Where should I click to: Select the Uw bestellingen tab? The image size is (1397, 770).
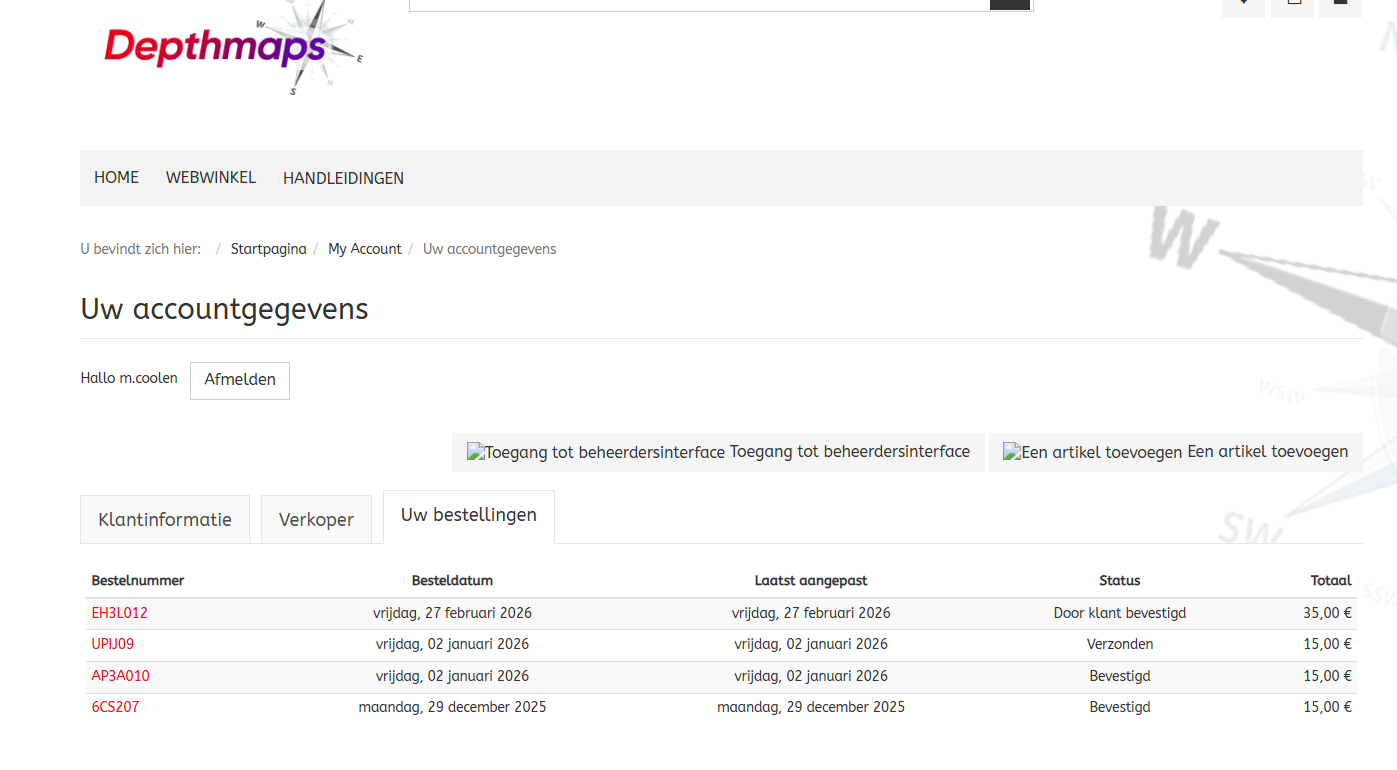coord(468,516)
